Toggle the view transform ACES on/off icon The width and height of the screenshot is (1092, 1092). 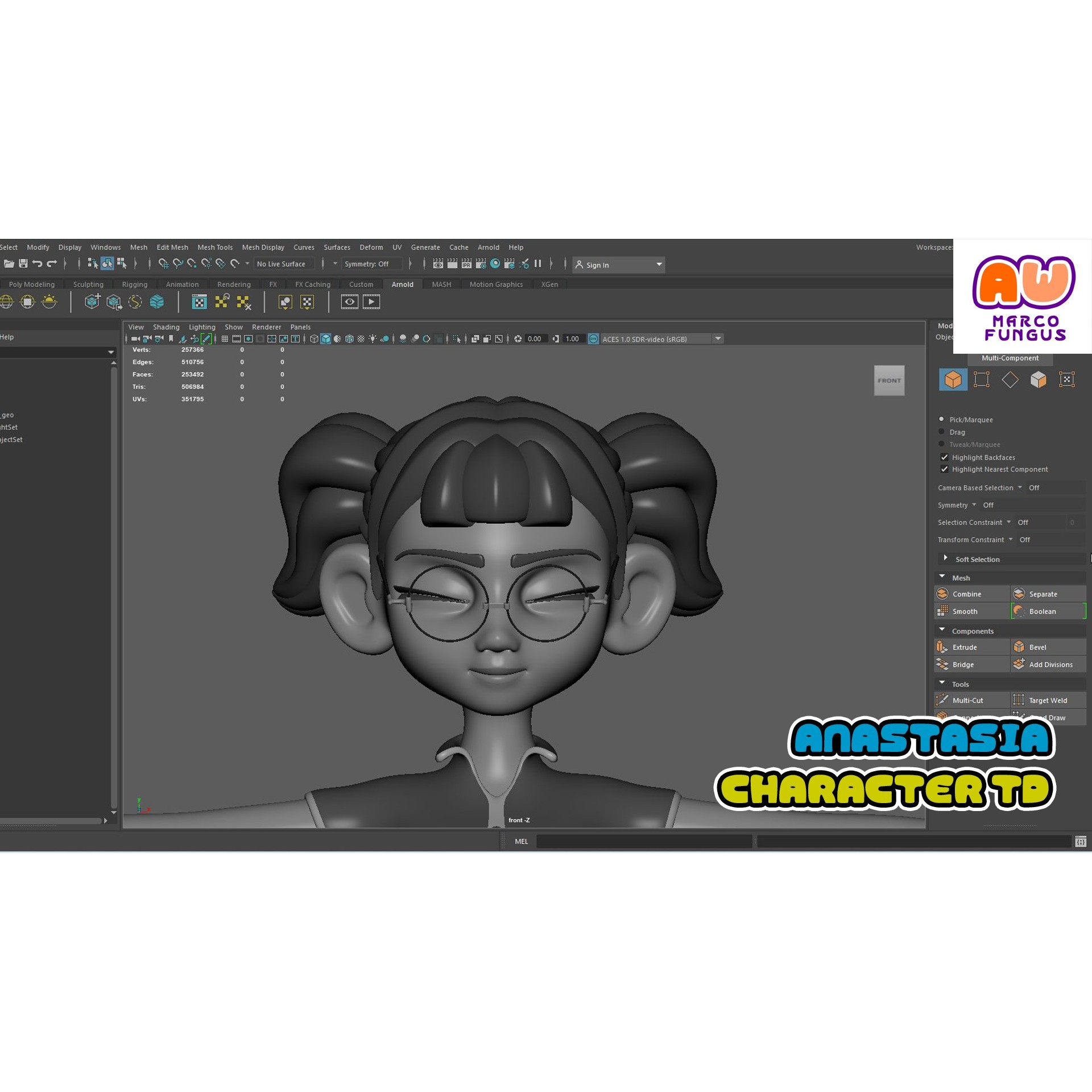pos(593,339)
